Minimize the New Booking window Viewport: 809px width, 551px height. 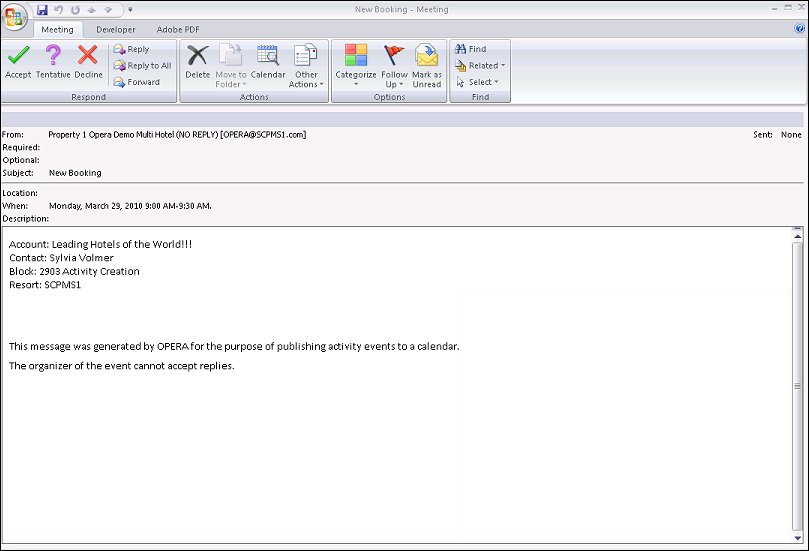(x=774, y=8)
